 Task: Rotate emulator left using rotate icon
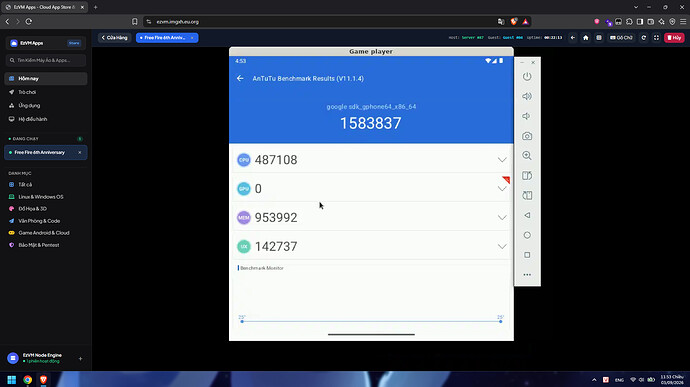click(527, 176)
